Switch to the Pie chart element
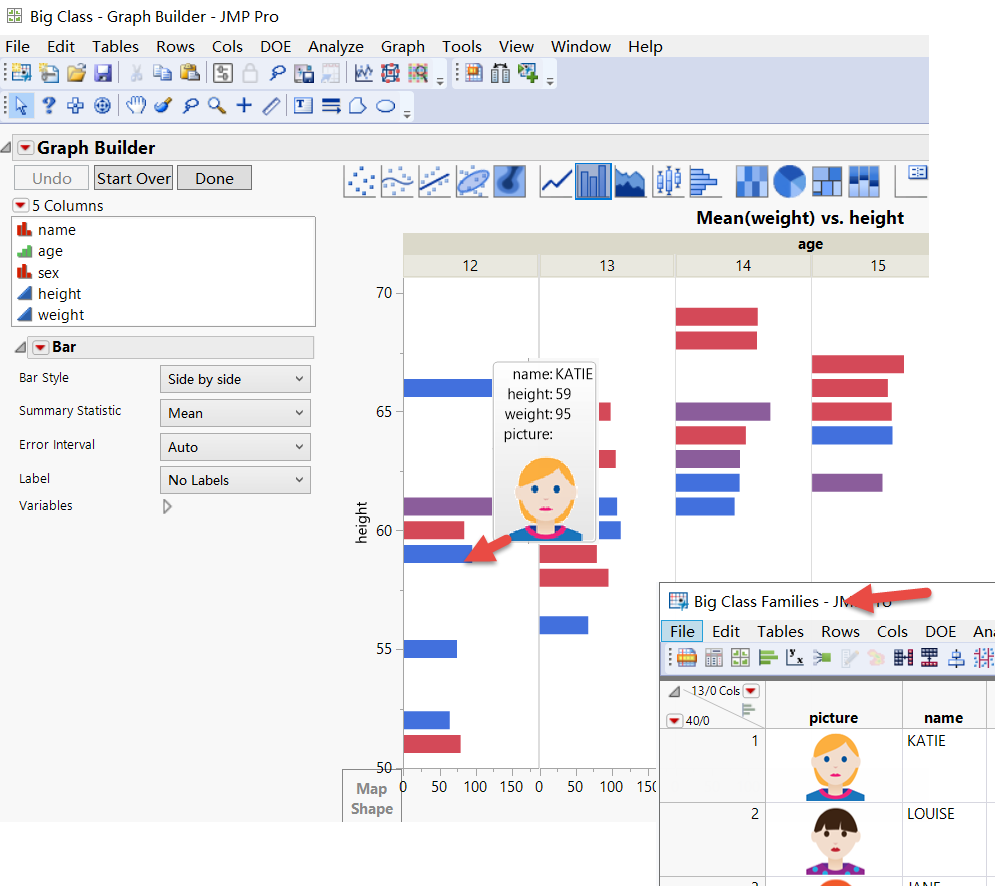The height and width of the screenshot is (886, 995). [789, 181]
